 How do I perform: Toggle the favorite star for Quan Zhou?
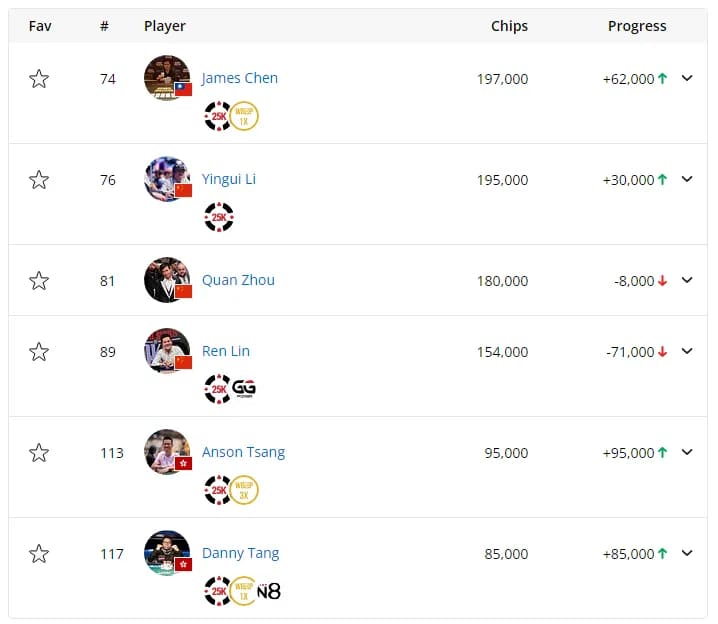[x=39, y=281]
